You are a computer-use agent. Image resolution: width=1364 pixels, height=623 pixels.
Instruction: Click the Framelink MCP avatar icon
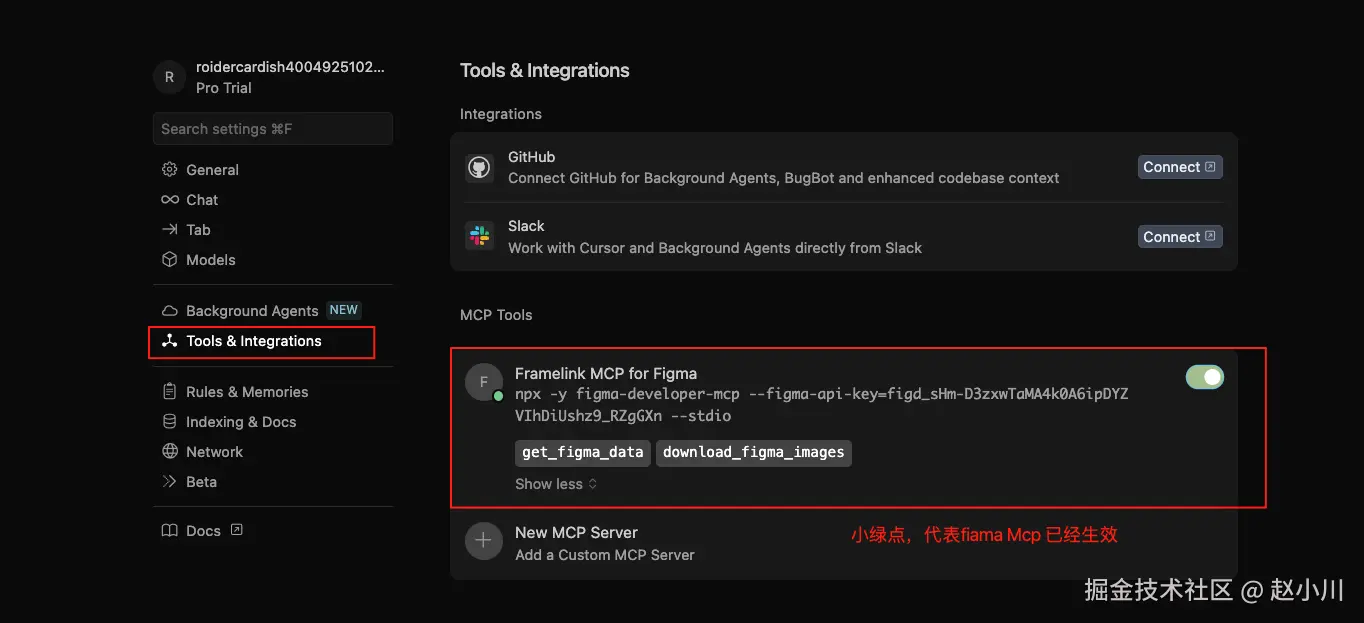pos(484,382)
